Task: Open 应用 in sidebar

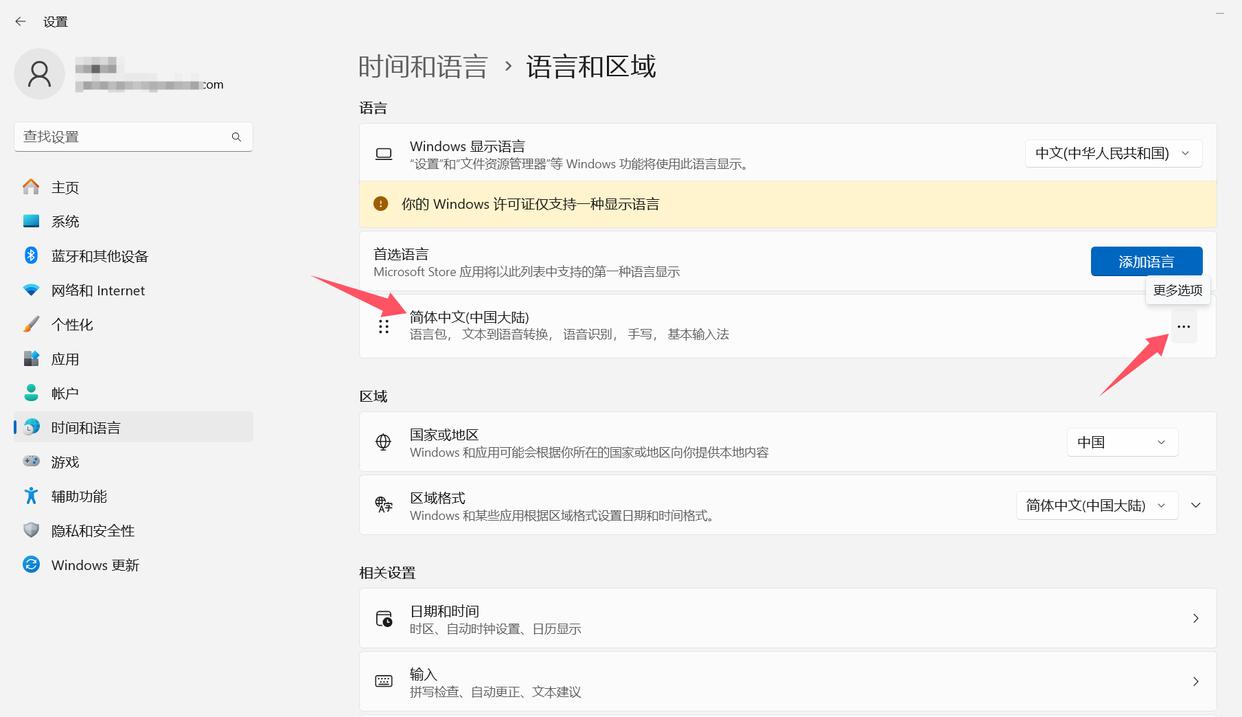Action: pyautogui.click(x=133, y=359)
